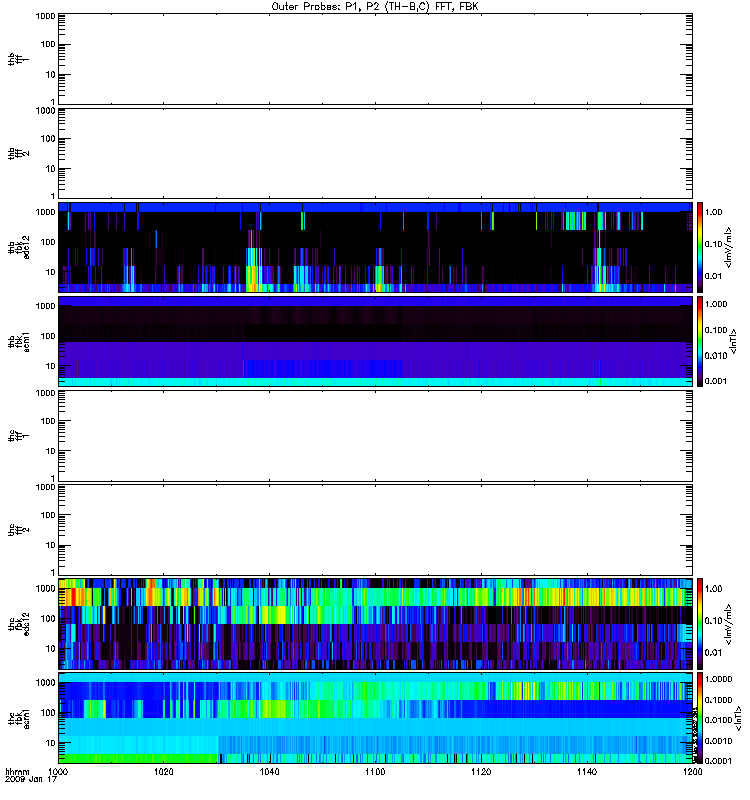Click the "2009 Jan 17" date label
Image resolution: width=750 pixels, height=800 pixels.
[31, 780]
